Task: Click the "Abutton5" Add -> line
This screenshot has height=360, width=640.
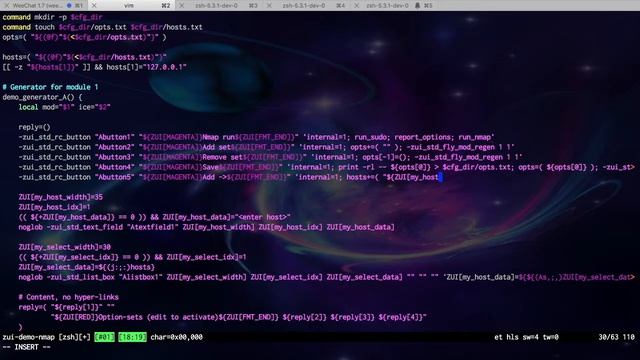Action: (x=230, y=177)
